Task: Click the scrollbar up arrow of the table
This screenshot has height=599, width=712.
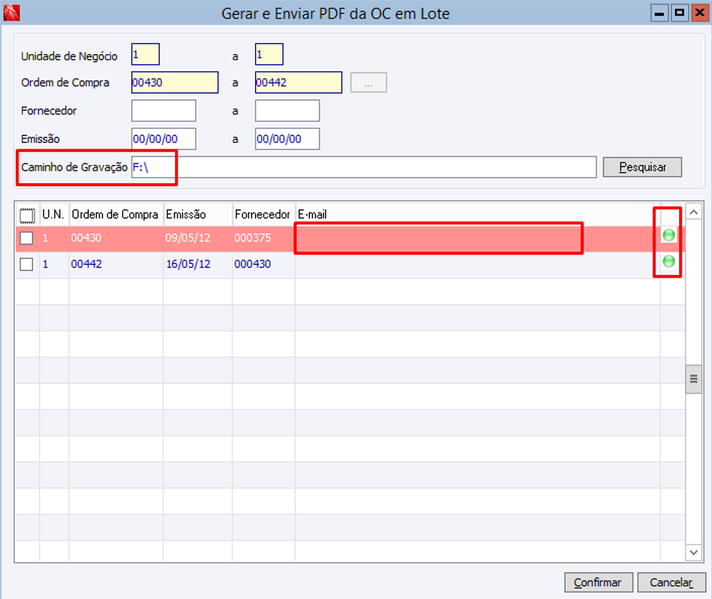Action: click(x=693, y=212)
